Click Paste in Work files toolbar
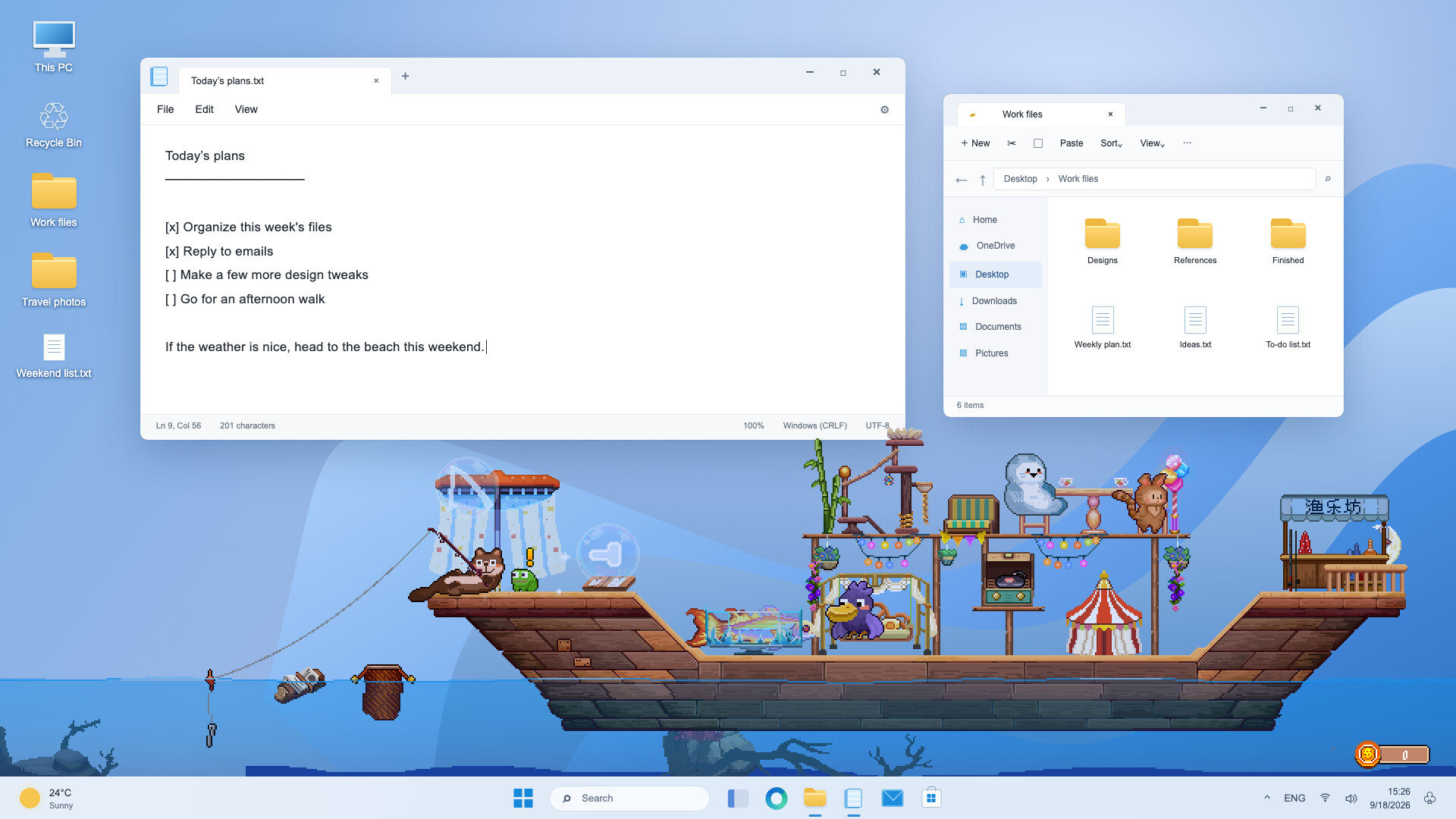 click(1072, 143)
